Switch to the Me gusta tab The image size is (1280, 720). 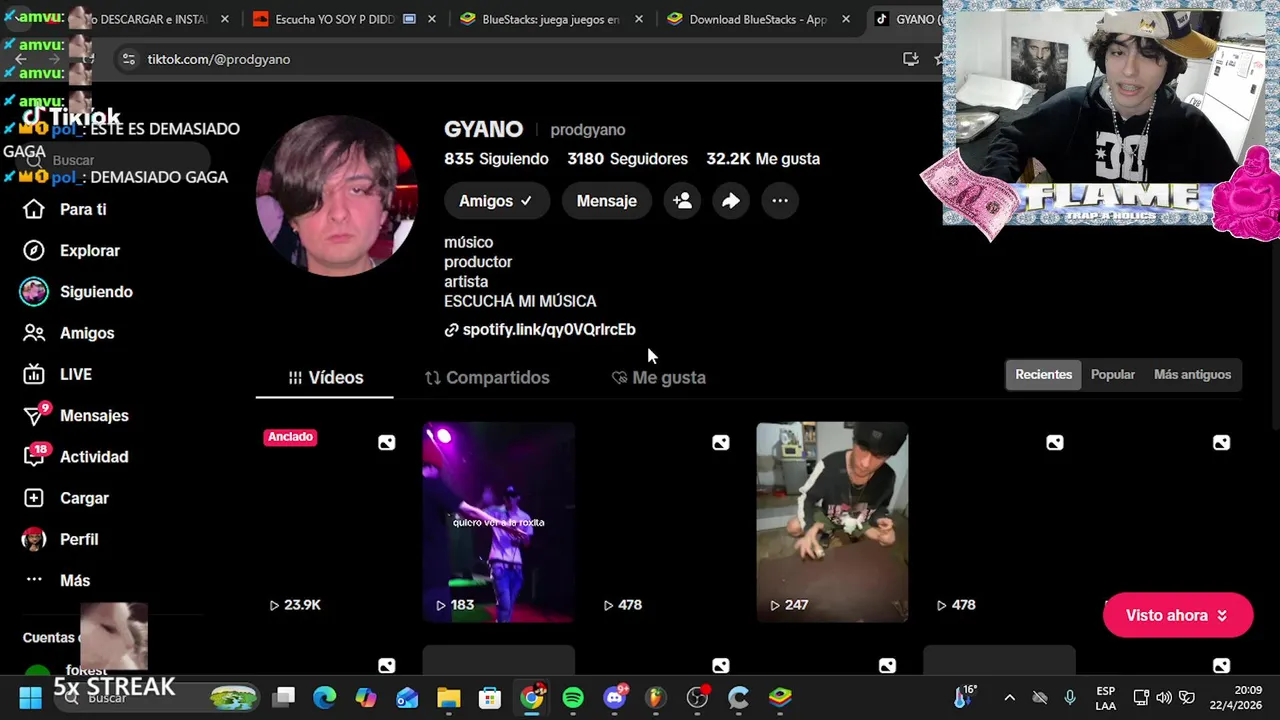658,378
